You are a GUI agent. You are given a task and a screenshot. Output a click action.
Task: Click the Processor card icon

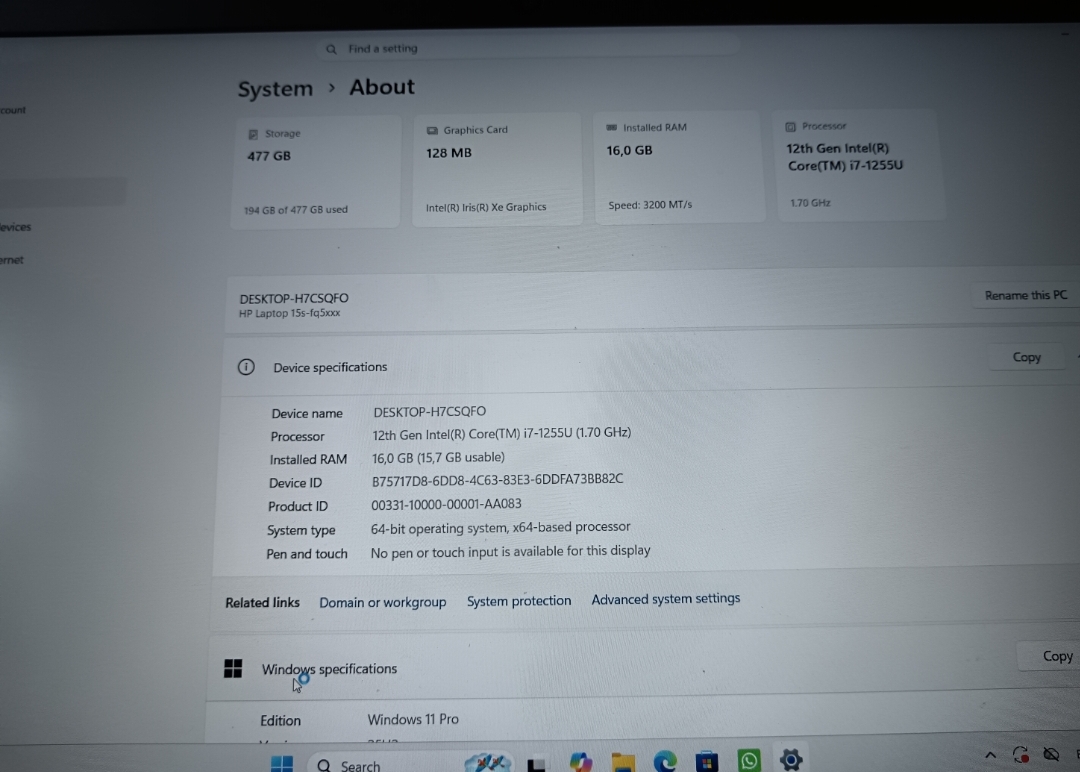(791, 127)
